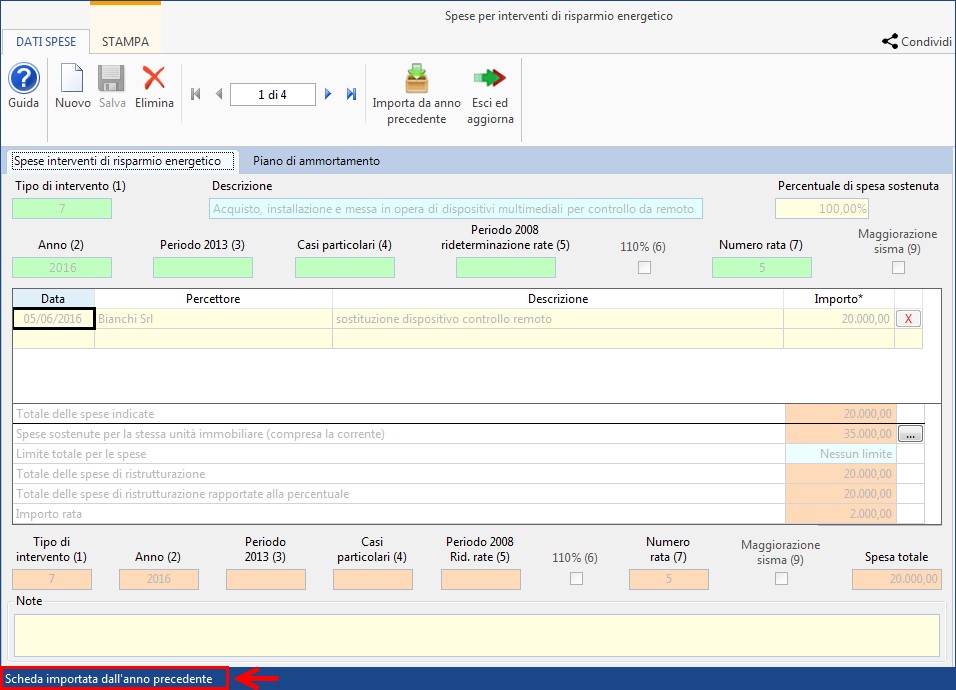This screenshot has width=956, height=690.
Task: Go to the previous record arrow
Action: (x=219, y=94)
